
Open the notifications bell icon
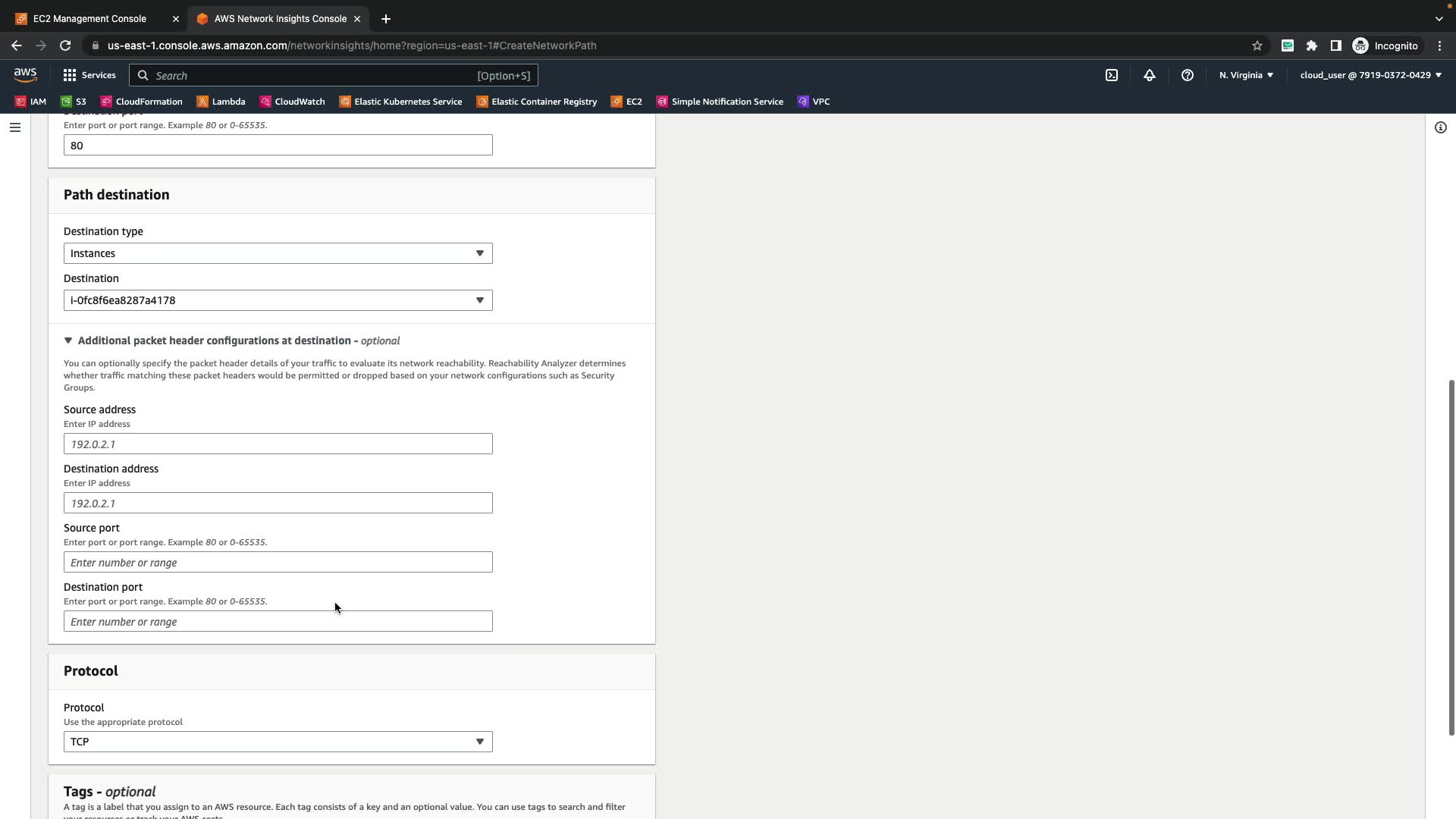pyautogui.click(x=1149, y=75)
